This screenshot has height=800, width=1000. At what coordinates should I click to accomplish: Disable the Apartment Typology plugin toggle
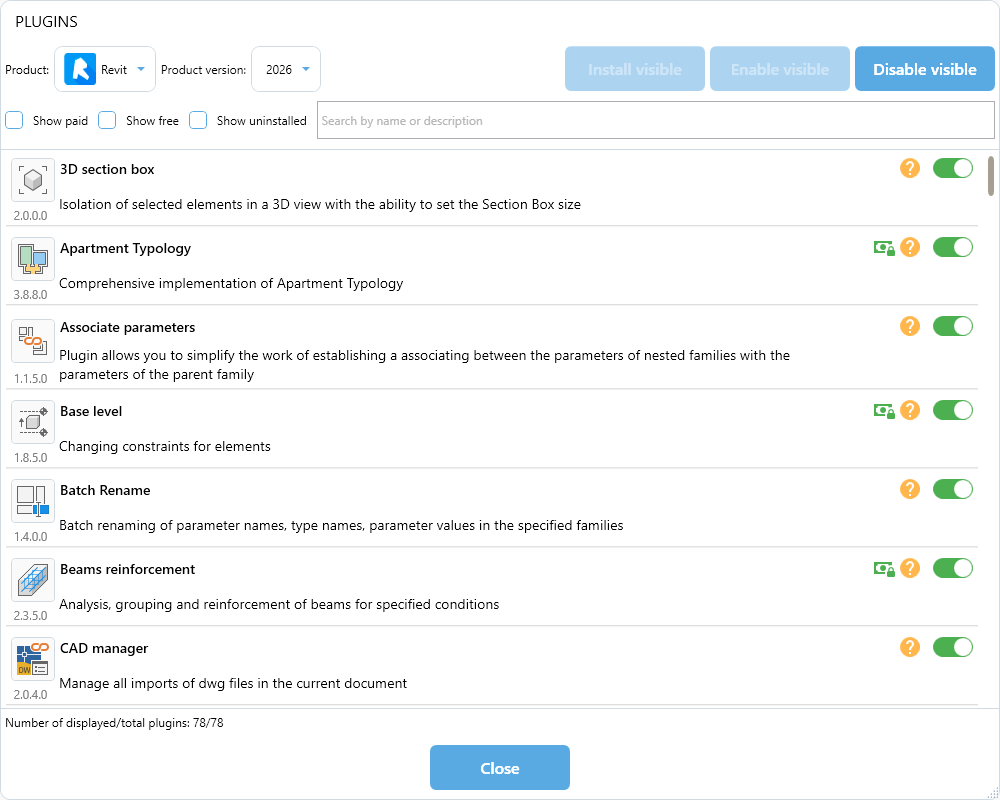point(952,247)
